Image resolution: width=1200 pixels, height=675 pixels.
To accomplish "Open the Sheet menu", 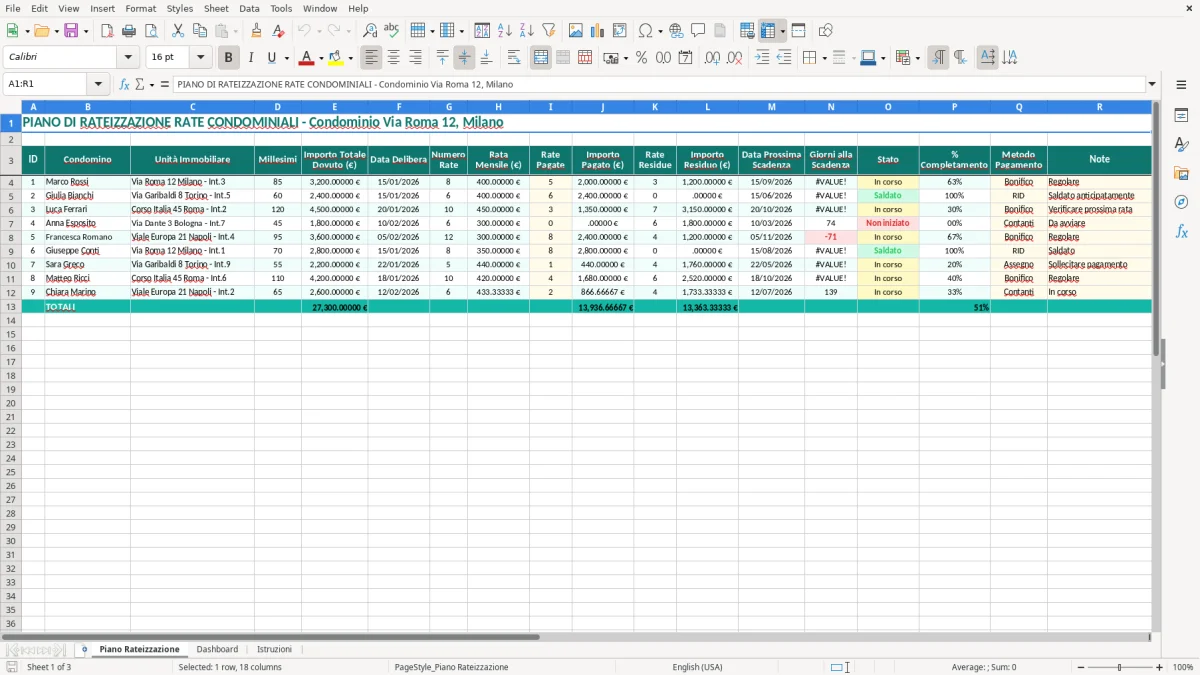I will click(216, 8).
